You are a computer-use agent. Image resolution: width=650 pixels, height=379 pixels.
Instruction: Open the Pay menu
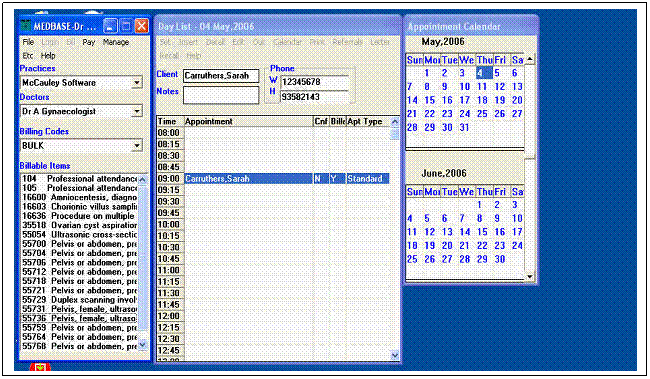click(89, 42)
